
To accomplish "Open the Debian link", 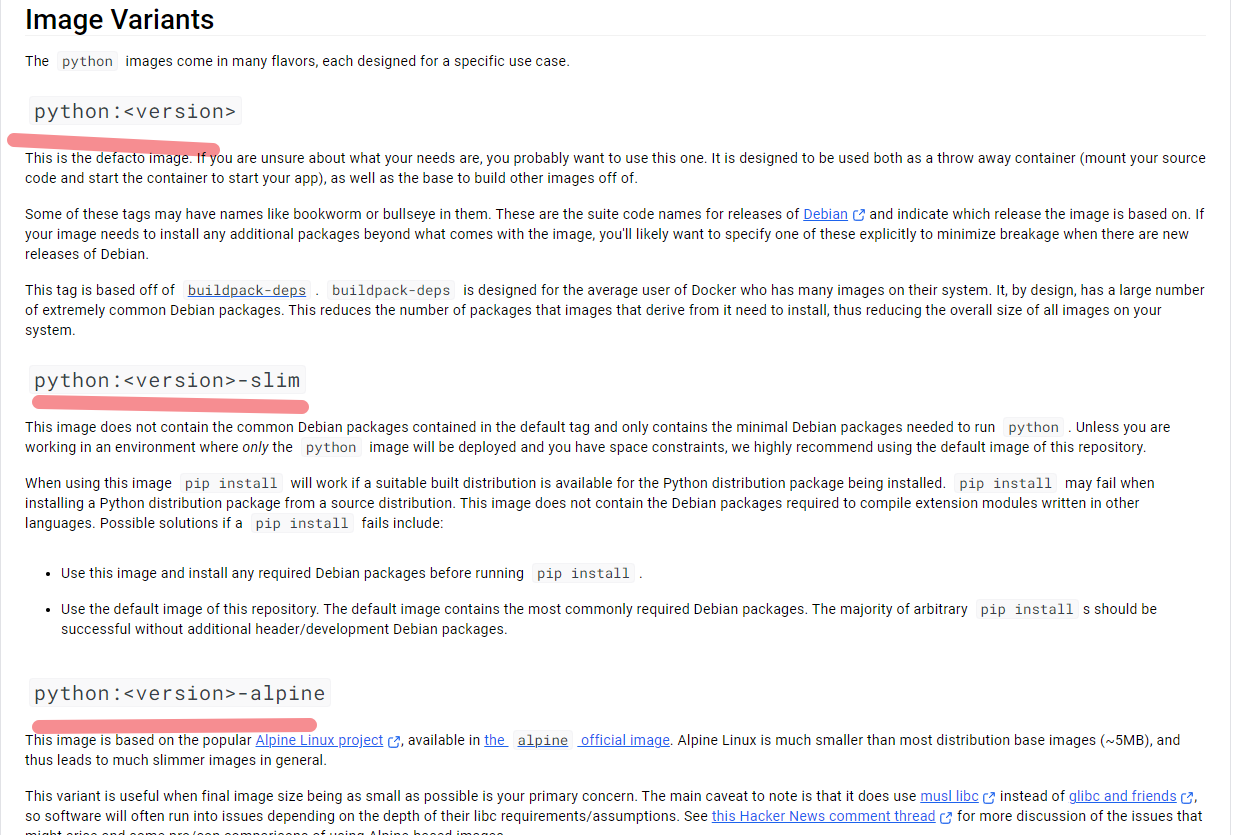I will pyautogui.click(x=825, y=214).
